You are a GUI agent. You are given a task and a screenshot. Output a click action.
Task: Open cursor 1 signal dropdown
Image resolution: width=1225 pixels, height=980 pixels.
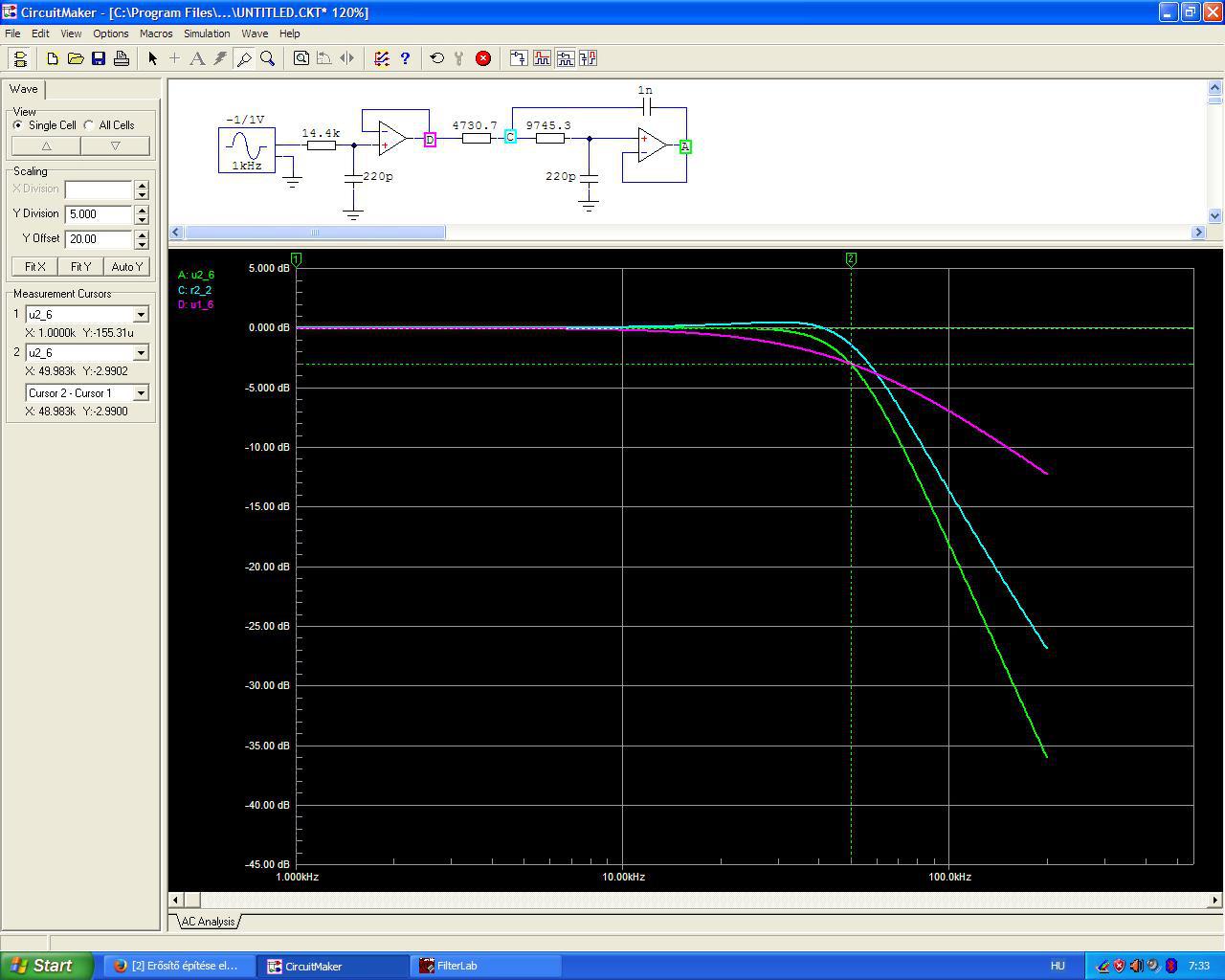pyautogui.click(x=141, y=315)
